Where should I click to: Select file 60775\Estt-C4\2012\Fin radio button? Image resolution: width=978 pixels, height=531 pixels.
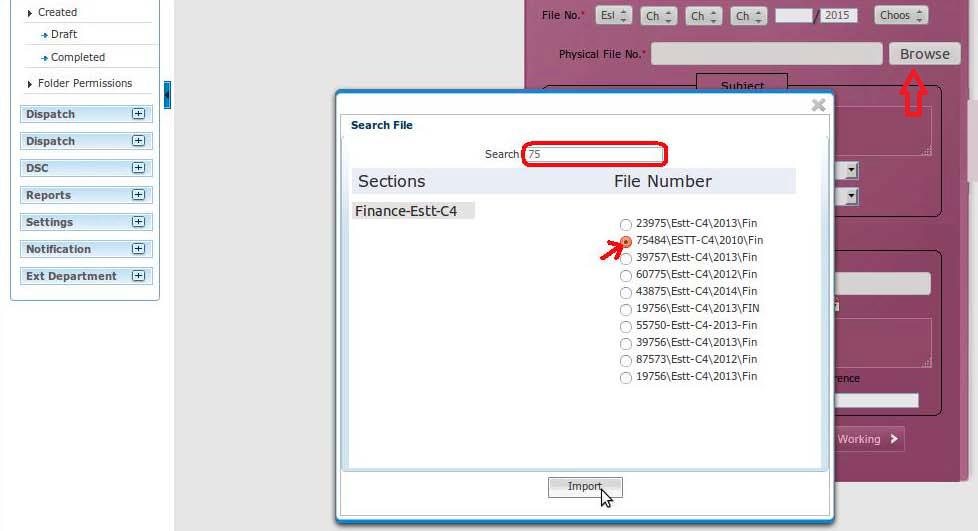[626, 275]
